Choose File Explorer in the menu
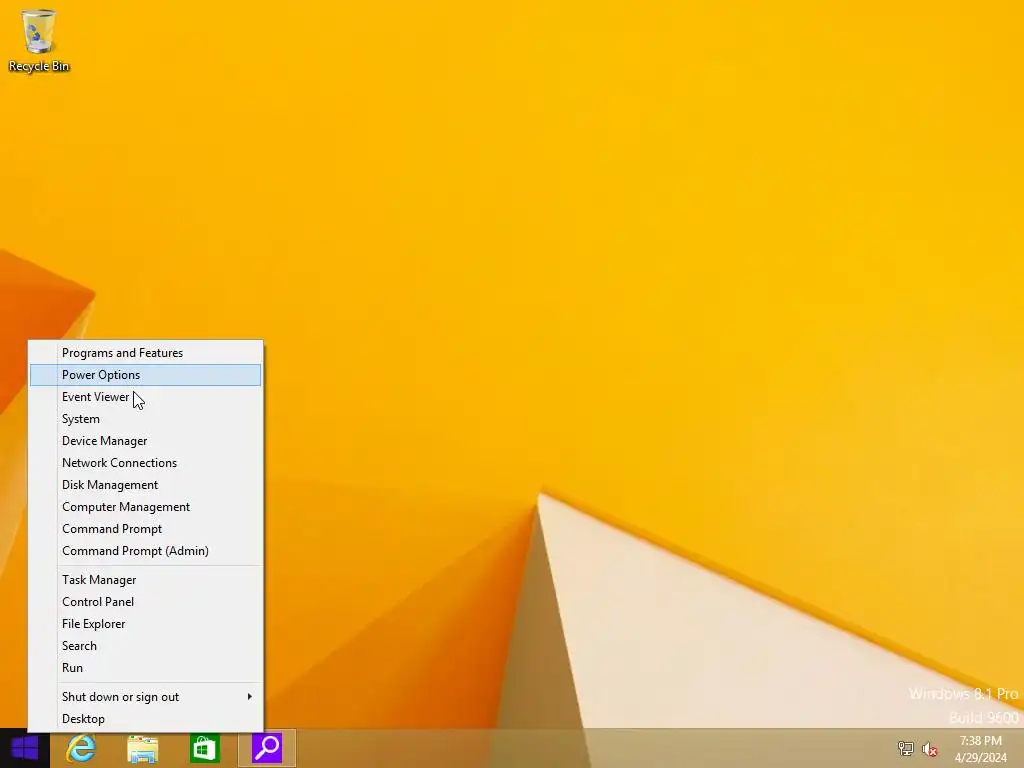The height and width of the screenshot is (768, 1024). (x=145, y=624)
